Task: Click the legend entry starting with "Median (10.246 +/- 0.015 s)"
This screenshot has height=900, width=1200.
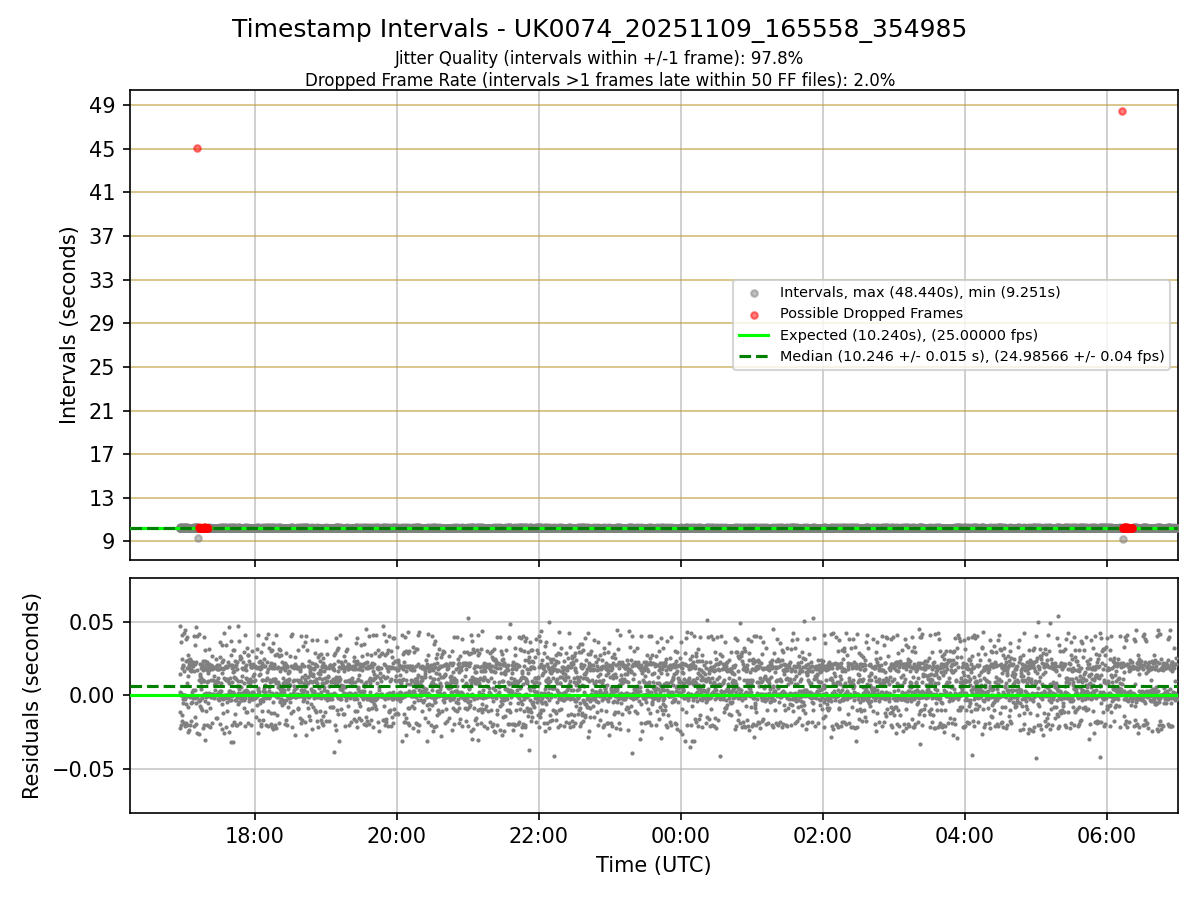Action: (972, 355)
